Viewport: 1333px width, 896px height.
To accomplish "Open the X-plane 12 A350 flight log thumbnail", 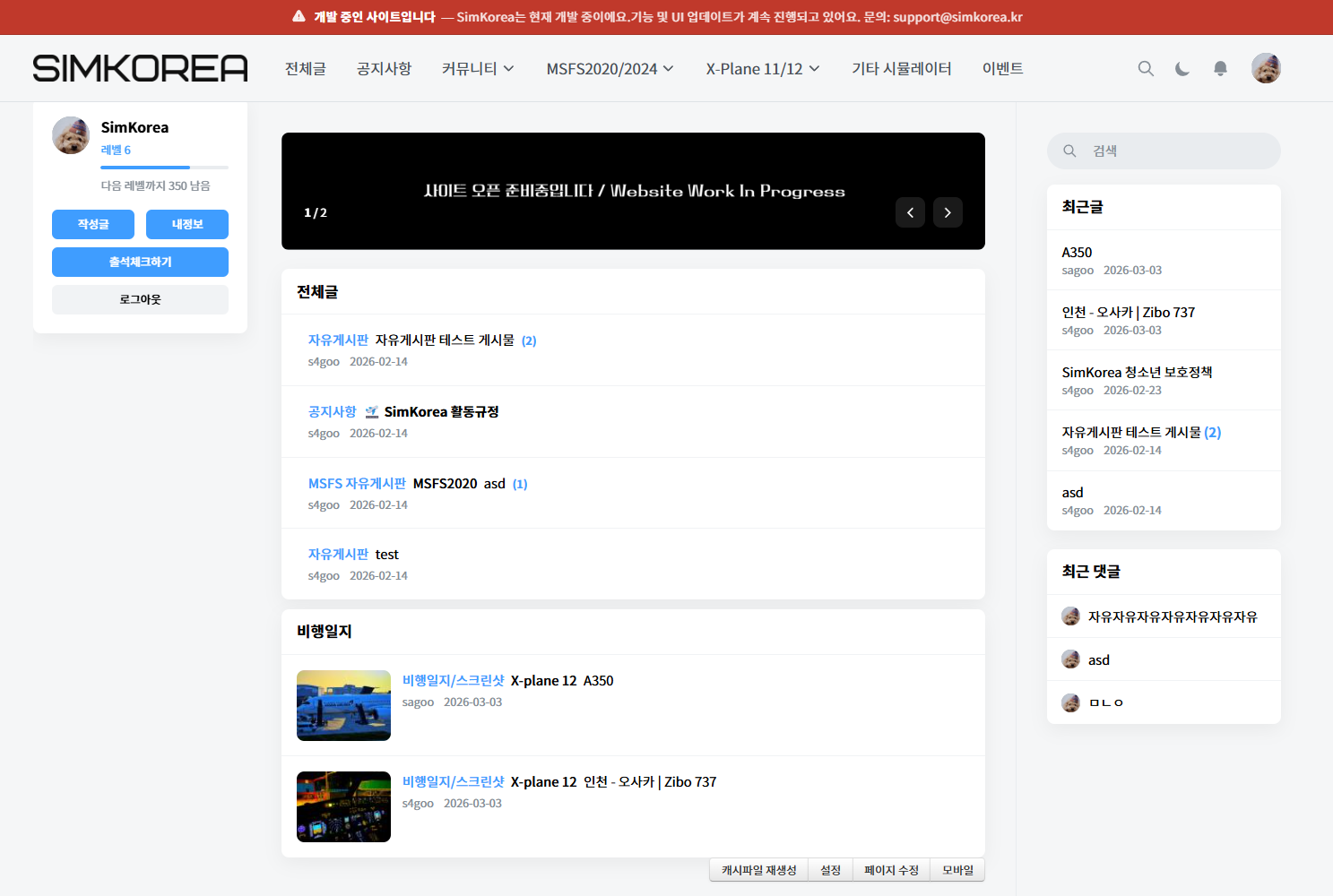I will 343,705.
